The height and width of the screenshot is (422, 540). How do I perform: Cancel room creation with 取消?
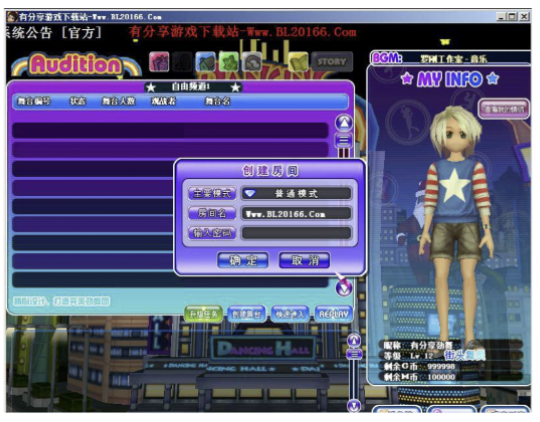[x=304, y=260]
